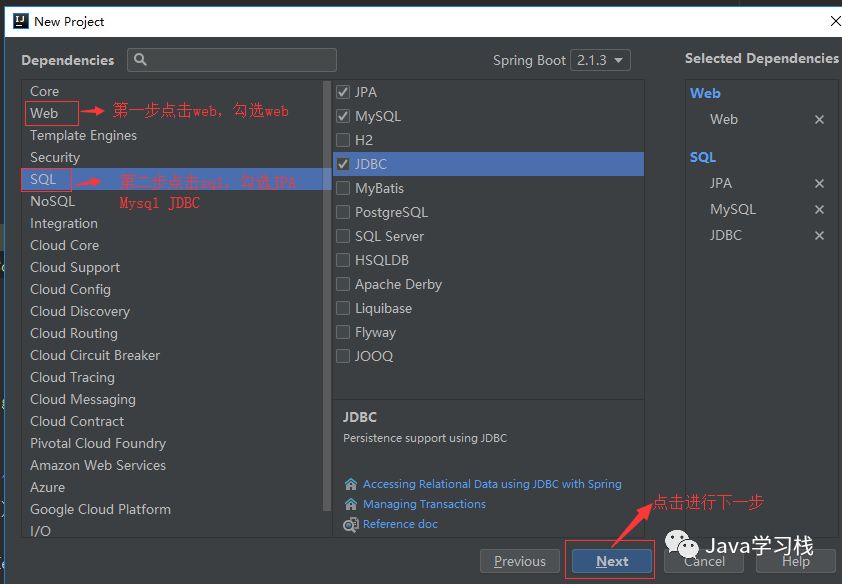Screen dimensions: 842x584
Task: Click home icon beside Accessing Relational Data guide
Action: [x=351, y=484]
